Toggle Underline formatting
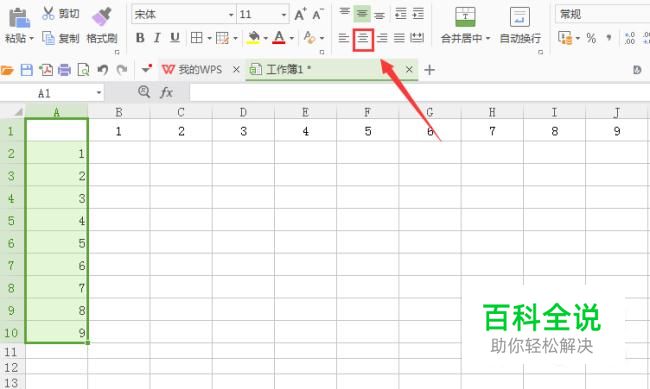Screen dimensions: 650x389 175,38
